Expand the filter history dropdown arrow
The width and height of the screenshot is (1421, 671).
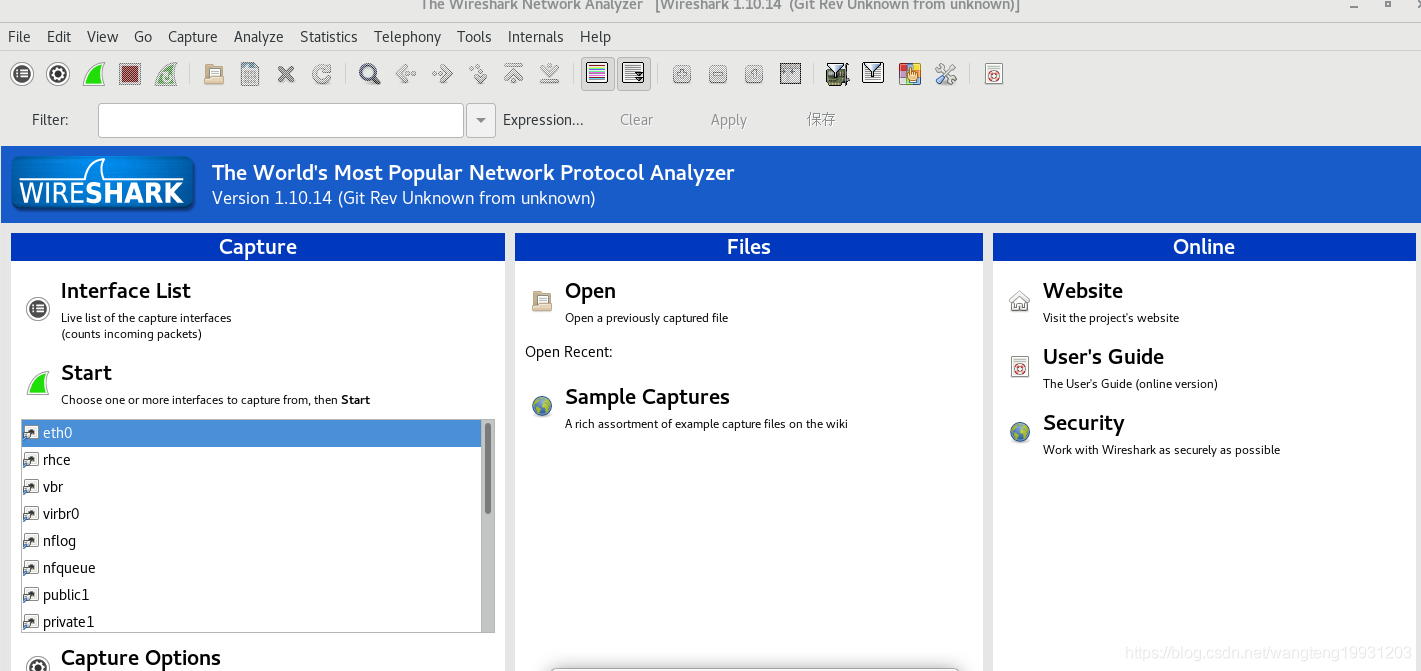[x=481, y=120]
